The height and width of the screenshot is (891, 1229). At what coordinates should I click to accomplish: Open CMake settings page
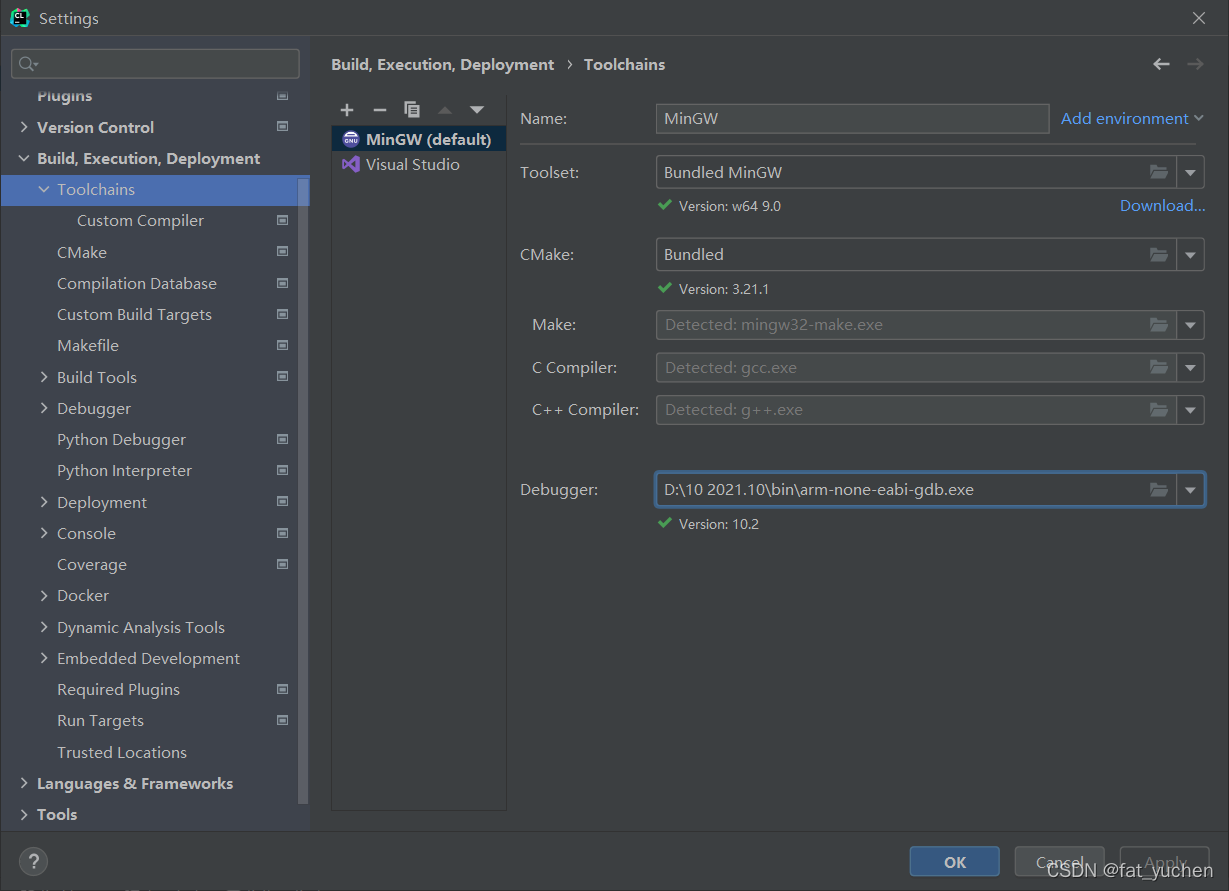82,252
